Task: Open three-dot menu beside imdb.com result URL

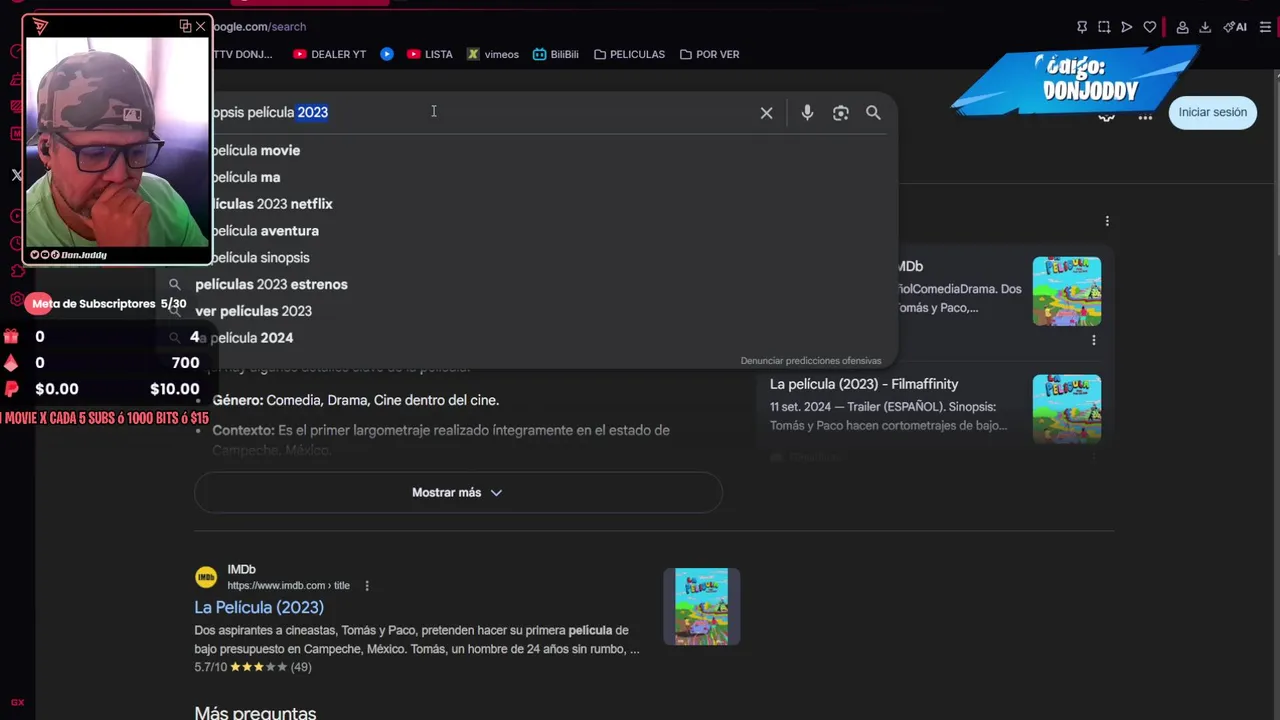Action: point(367,586)
